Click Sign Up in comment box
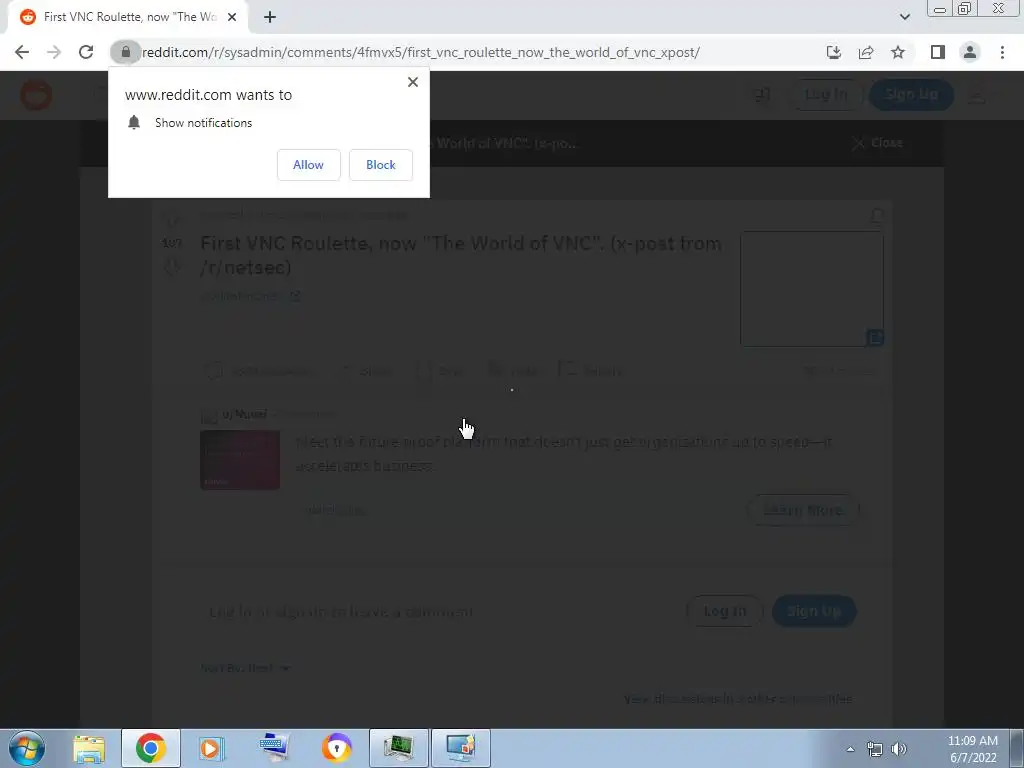The width and height of the screenshot is (1024, 768). (814, 611)
